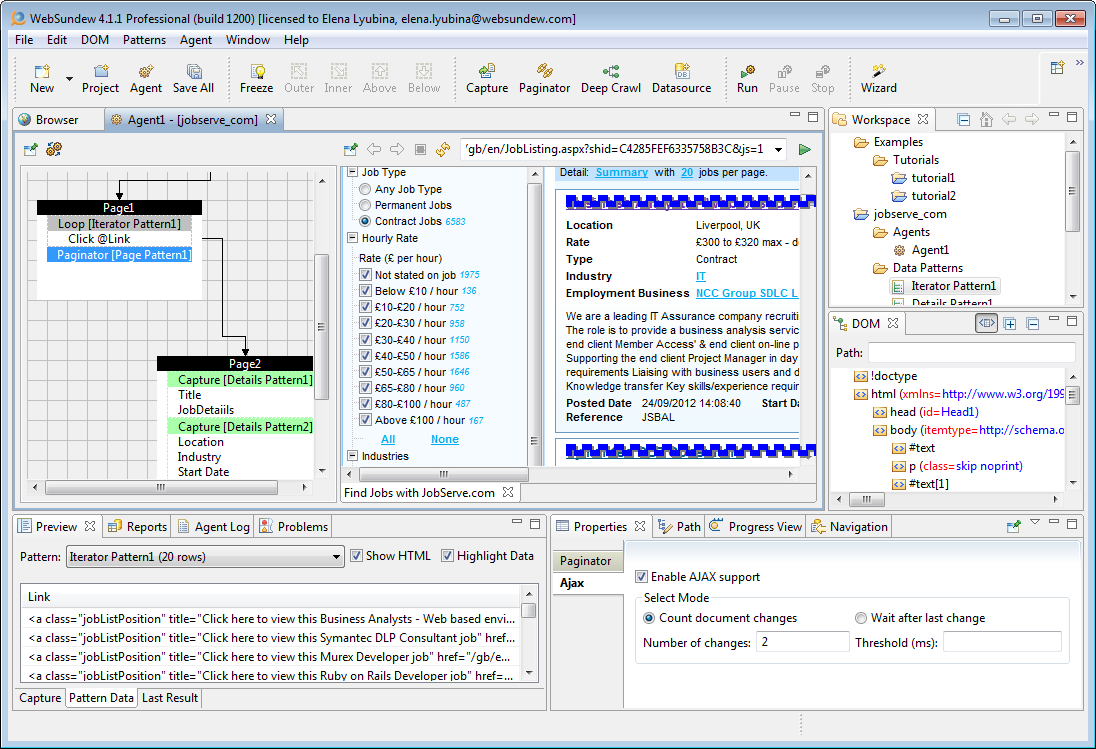The width and height of the screenshot is (1096, 749).
Task: Click 20 jobs per page link
Action: click(x=687, y=173)
